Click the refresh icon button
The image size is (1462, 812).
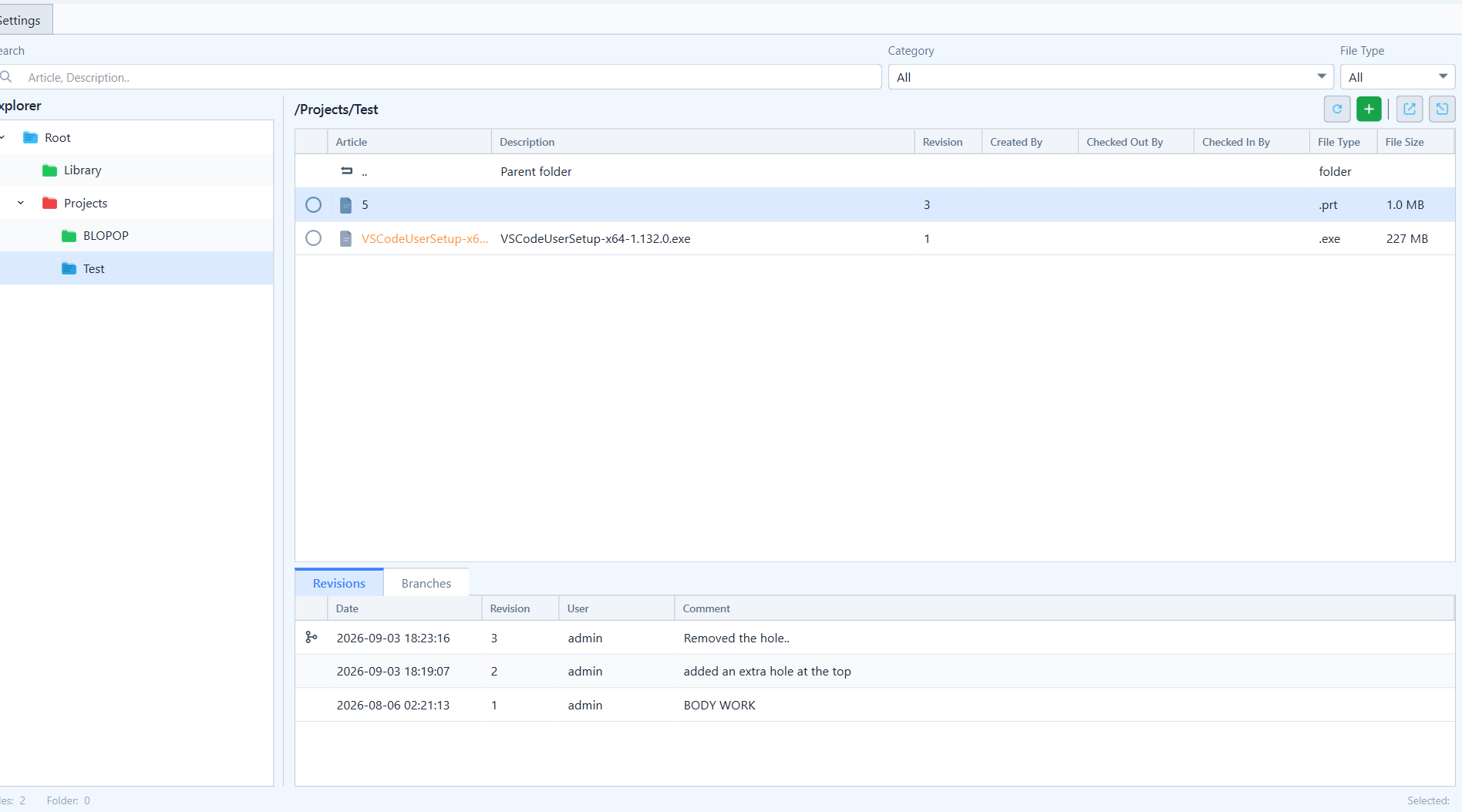(x=1337, y=110)
